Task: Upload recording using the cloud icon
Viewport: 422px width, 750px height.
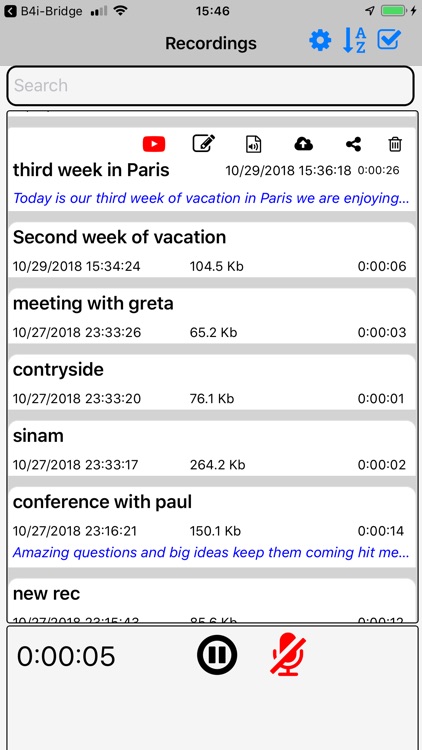Action: pos(303,143)
